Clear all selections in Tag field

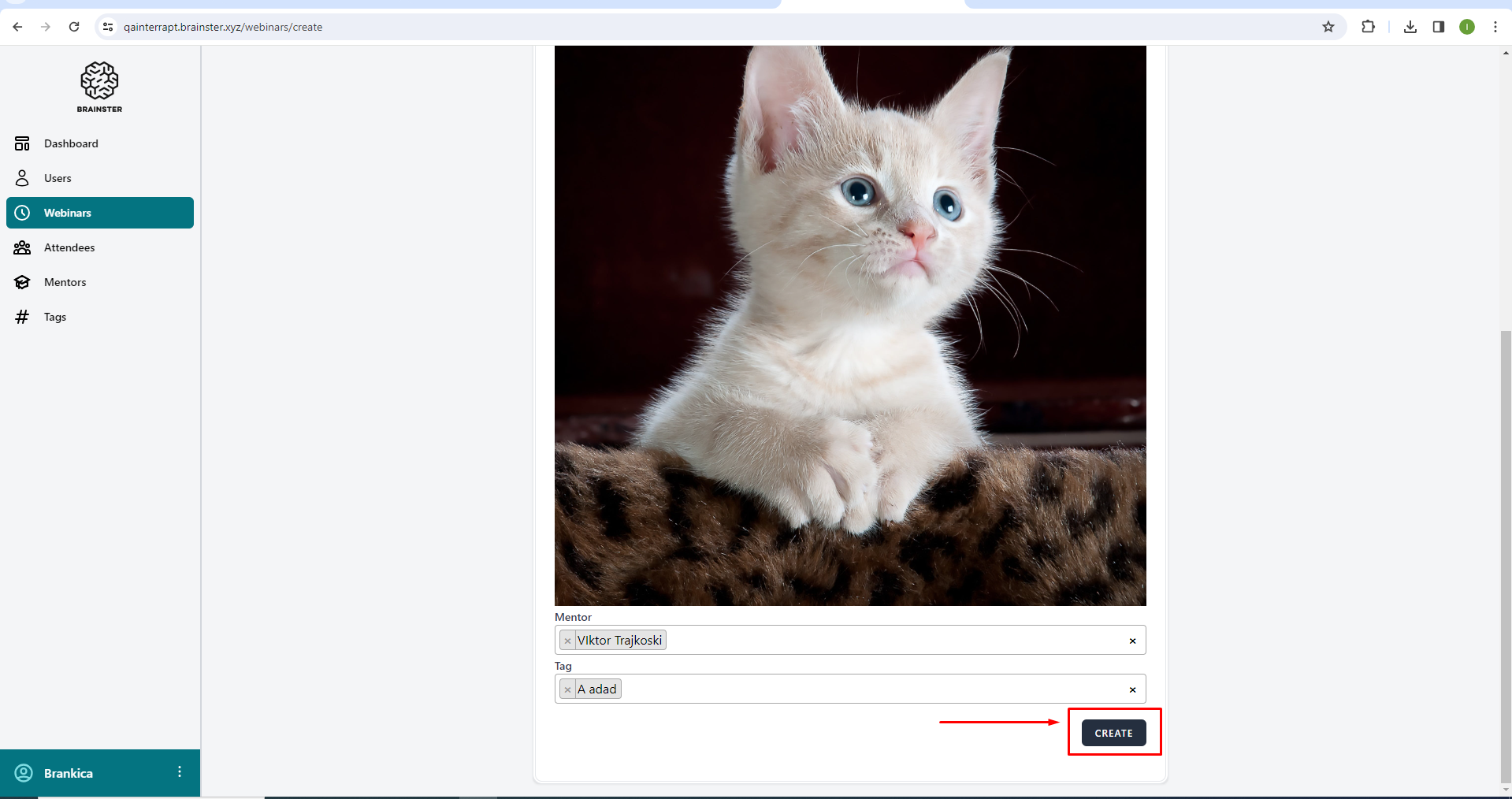coord(1132,689)
